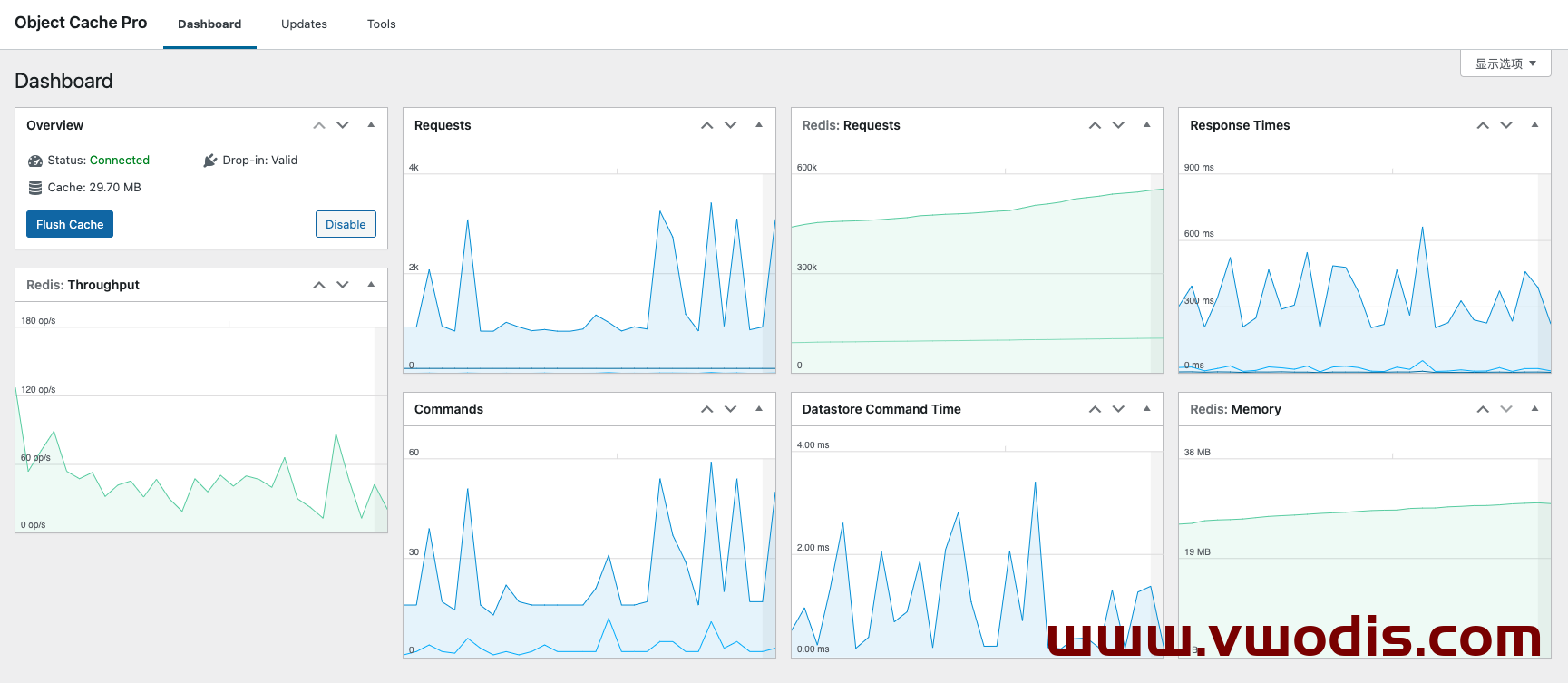Switch to the Dashboard tab
The width and height of the screenshot is (1568, 683).
click(x=209, y=24)
